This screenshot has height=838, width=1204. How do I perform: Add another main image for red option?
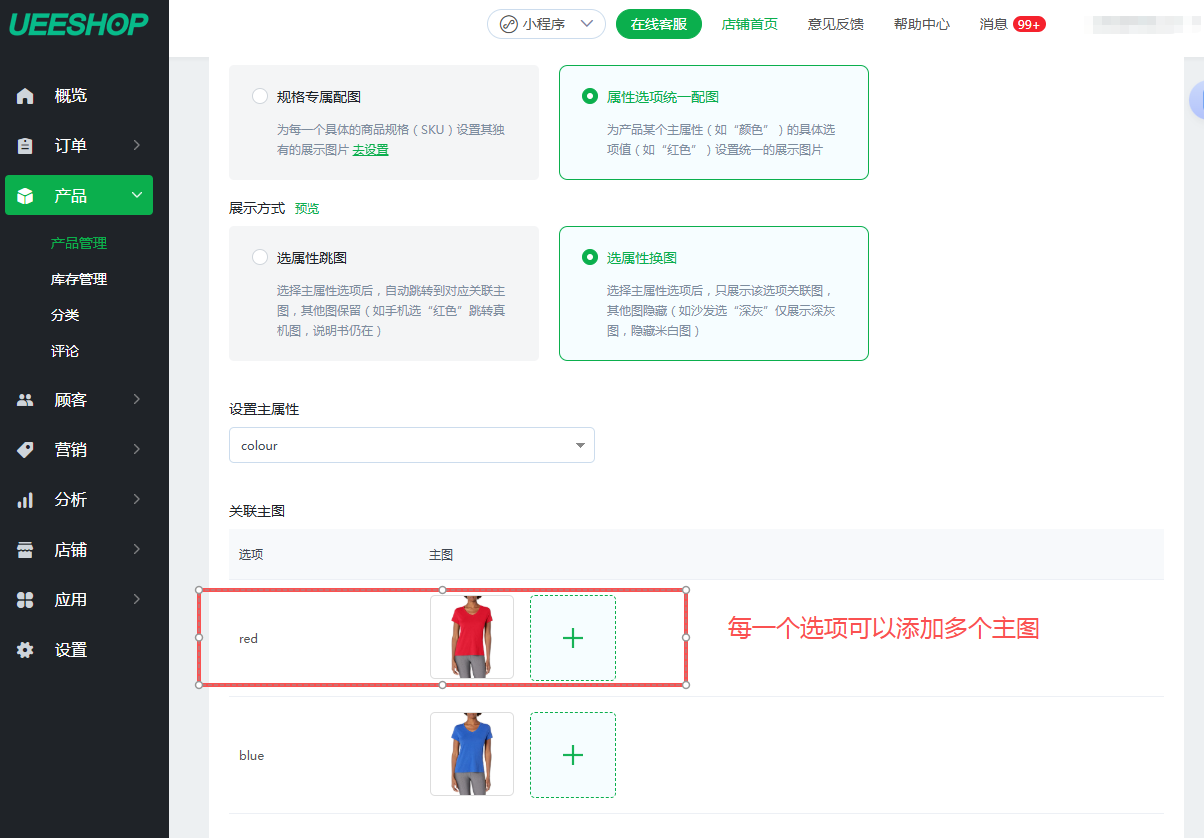572,638
